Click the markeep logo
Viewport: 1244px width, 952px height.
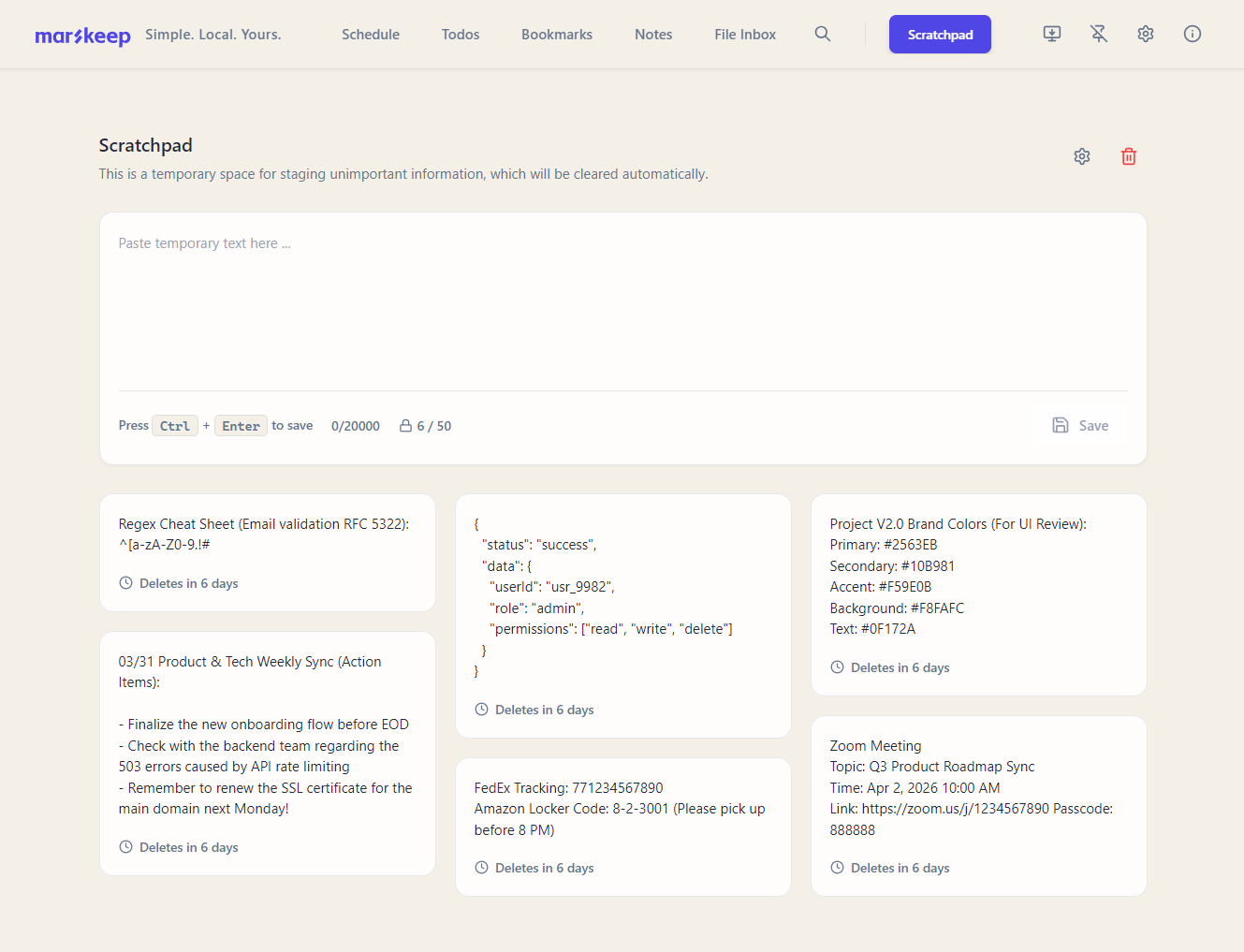tap(82, 36)
